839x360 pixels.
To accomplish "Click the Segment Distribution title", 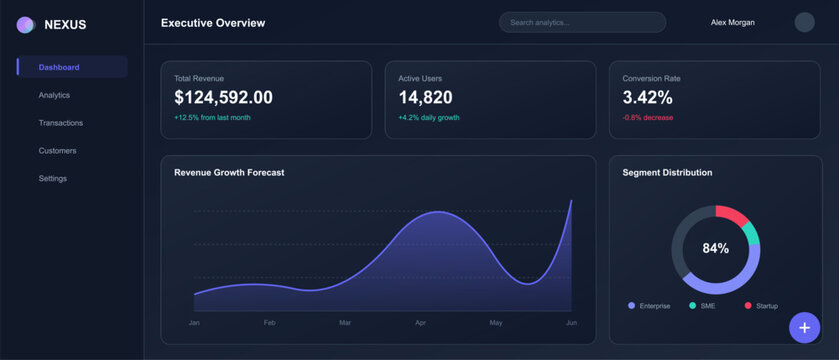I will [667, 172].
